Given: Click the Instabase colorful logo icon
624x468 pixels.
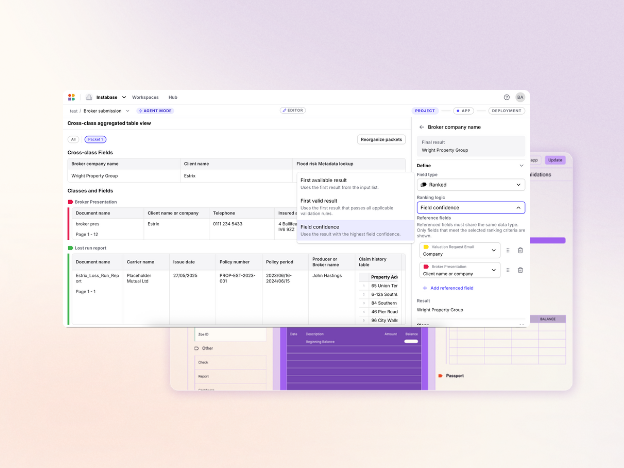Looking at the screenshot, I should [x=72, y=97].
